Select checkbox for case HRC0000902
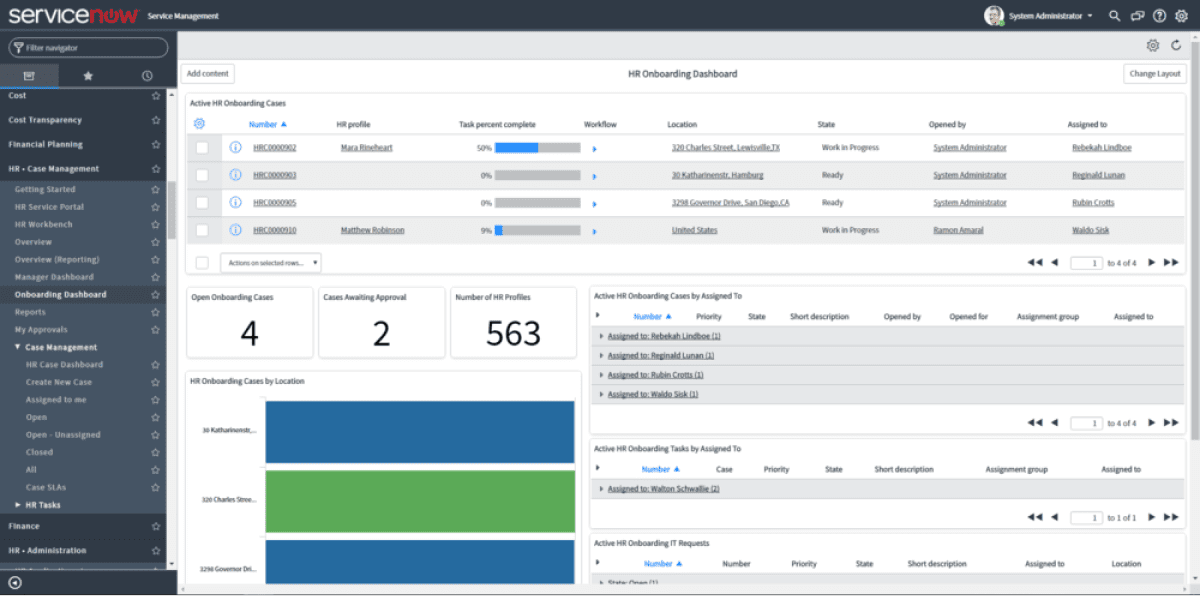This screenshot has width=1200, height=596. click(202, 148)
